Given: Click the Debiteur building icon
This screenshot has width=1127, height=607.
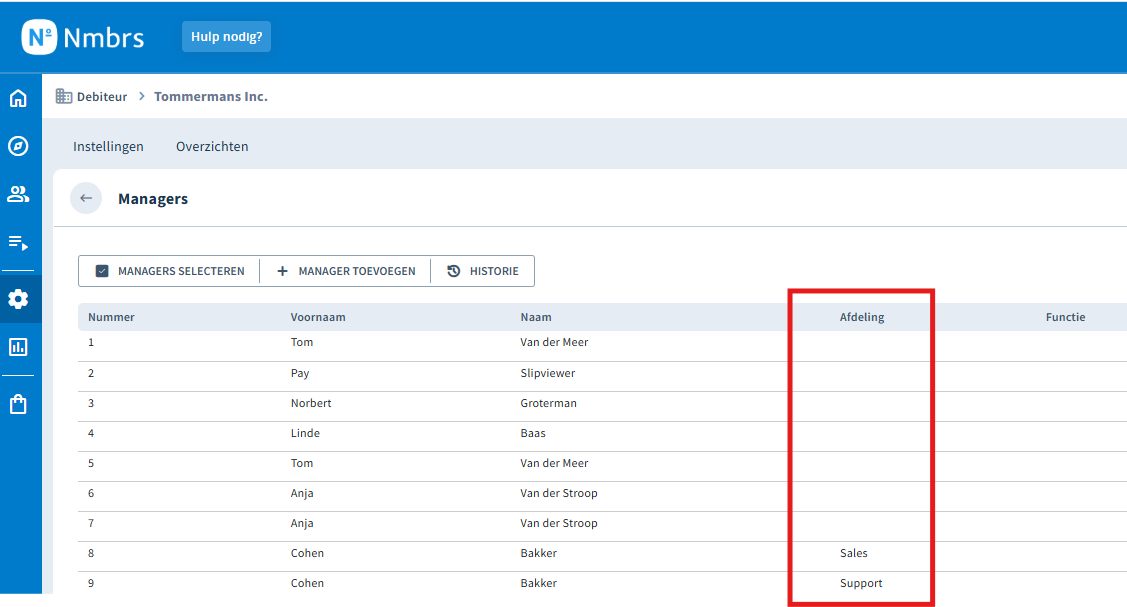Looking at the screenshot, I should click(64, 96).
